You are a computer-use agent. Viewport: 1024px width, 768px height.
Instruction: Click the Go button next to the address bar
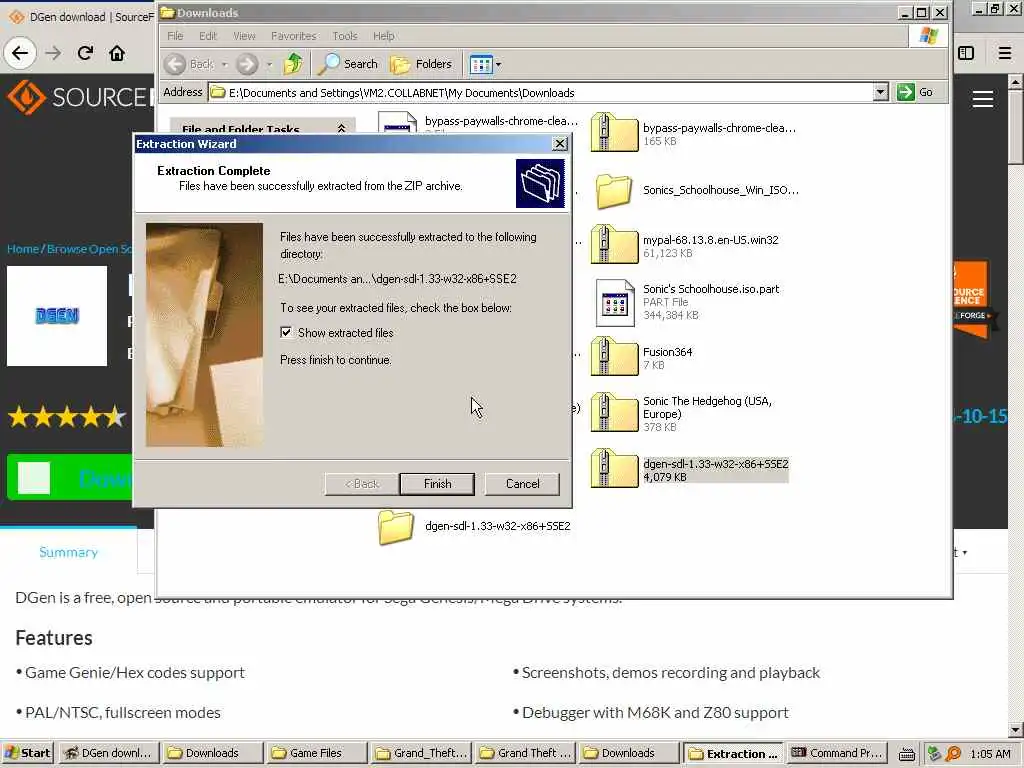point(915,92)
